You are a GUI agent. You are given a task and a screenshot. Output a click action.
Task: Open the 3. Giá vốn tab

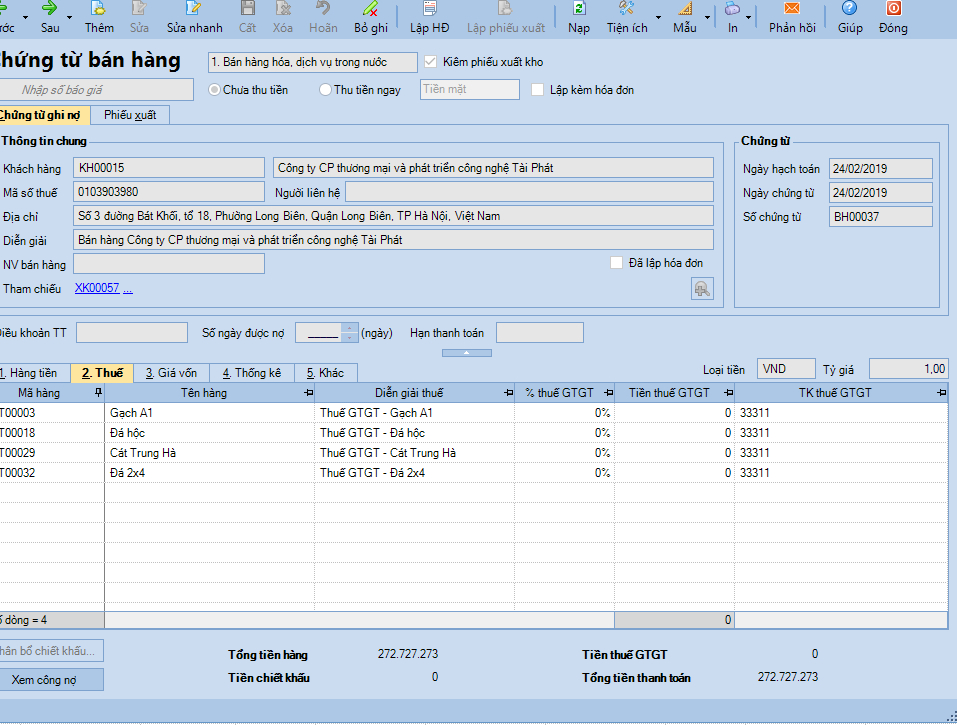pyautogui.click(x=171, y=373)
